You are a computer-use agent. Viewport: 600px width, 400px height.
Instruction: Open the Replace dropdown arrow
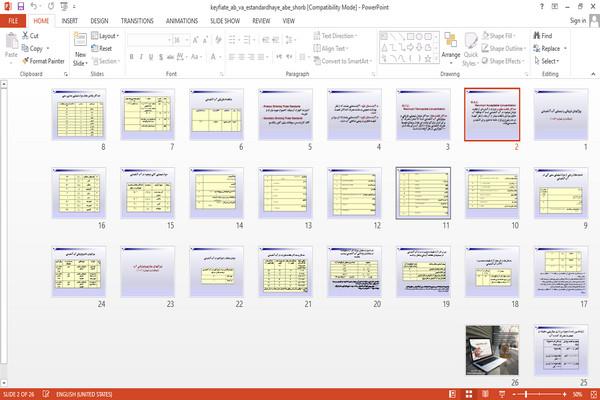pyautogui.click(x=565, y=49)
